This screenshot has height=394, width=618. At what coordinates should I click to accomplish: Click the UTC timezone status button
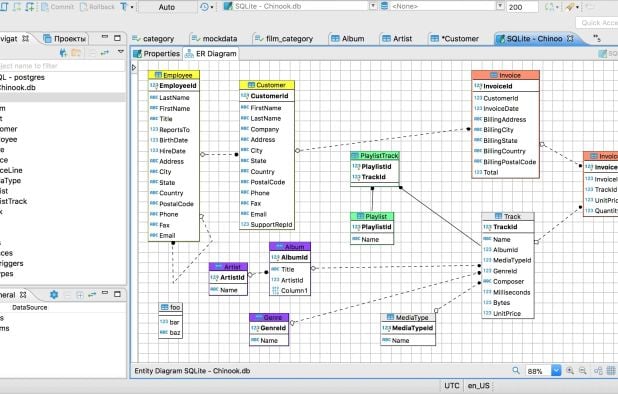[x=452, y=385]
